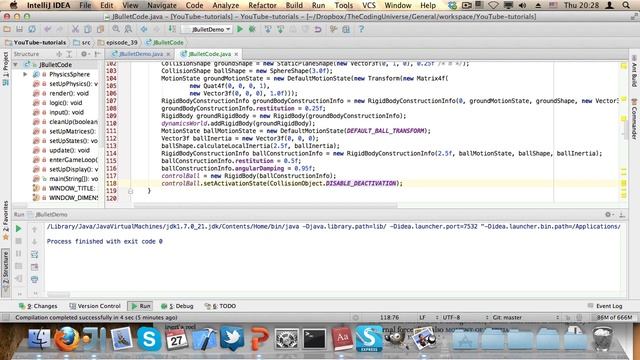Rerun JBulletDemo in the Run panel
Viewport: 640px width, 360px height.
click(18, 229)
